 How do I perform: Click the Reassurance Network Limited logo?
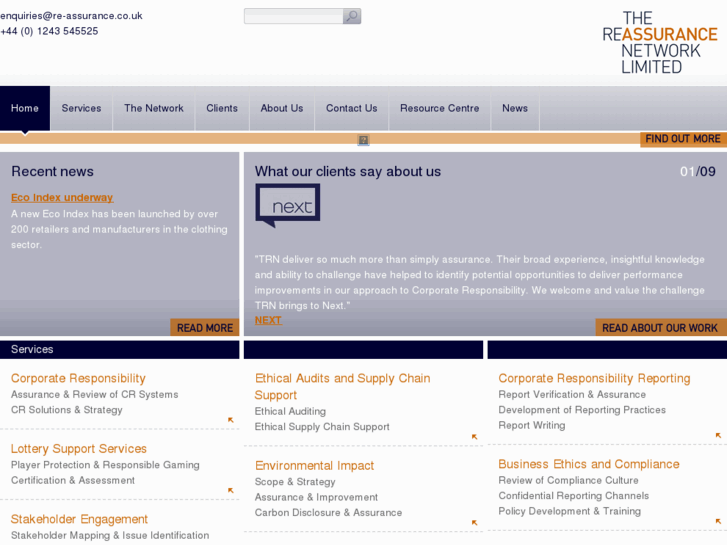pos(660,43)
